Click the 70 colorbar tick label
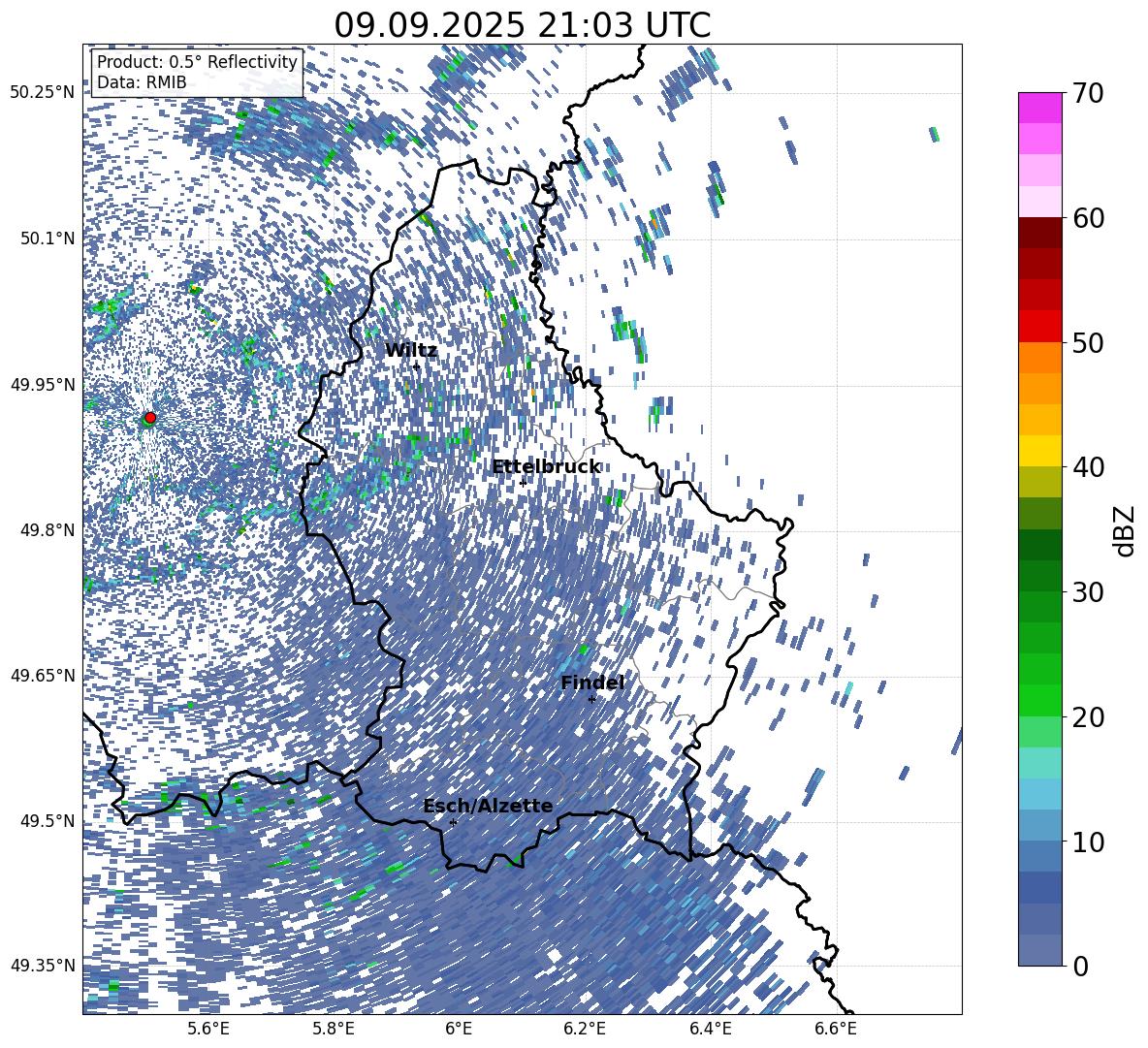Viewport: 1148px width, 1048px height. click(x=1089, y=94)
